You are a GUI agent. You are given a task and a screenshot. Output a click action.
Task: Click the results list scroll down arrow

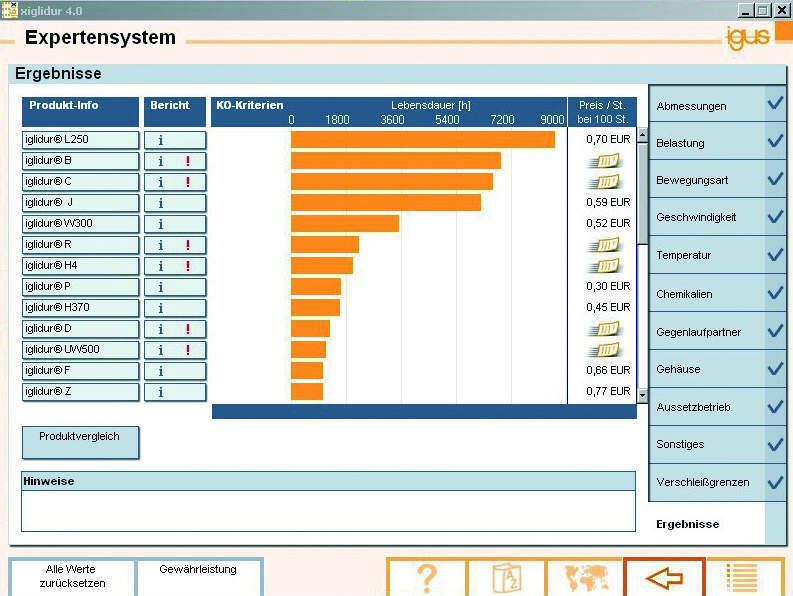[642, 395]
